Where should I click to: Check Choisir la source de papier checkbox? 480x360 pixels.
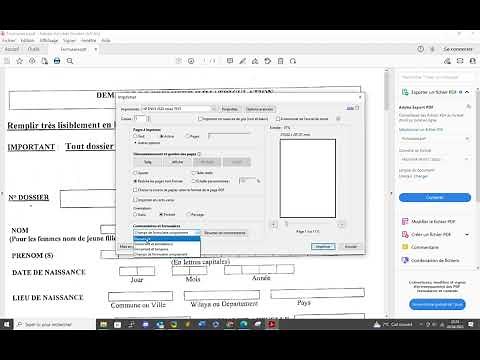(x=135, y=190)
